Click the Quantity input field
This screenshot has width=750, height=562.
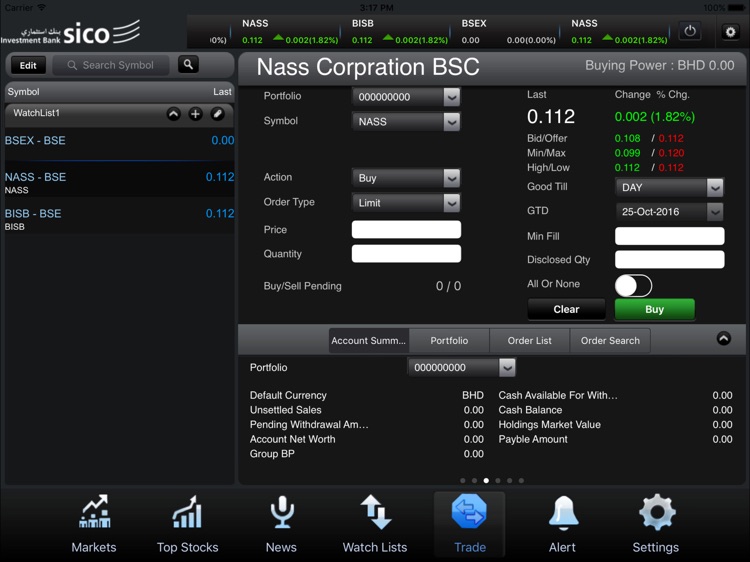pyautogui.click(x=406, y=253)
